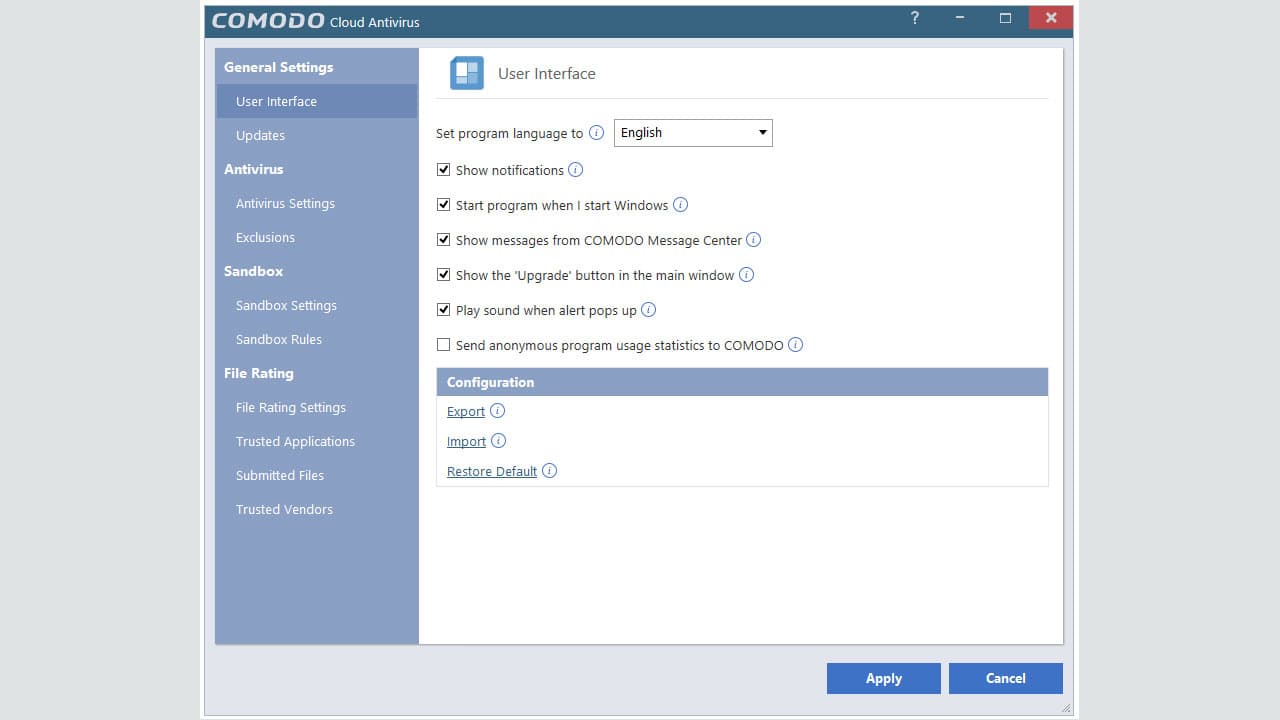This screenshot has height=720, width=1280.
Task: Click the Apply button
Action: 883,678
